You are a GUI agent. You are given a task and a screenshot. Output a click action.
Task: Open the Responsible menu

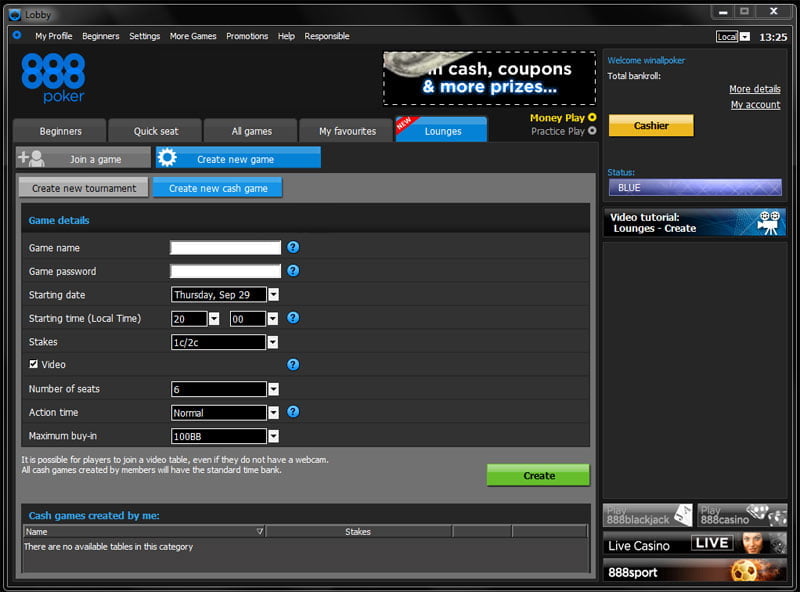click(327, 36)
